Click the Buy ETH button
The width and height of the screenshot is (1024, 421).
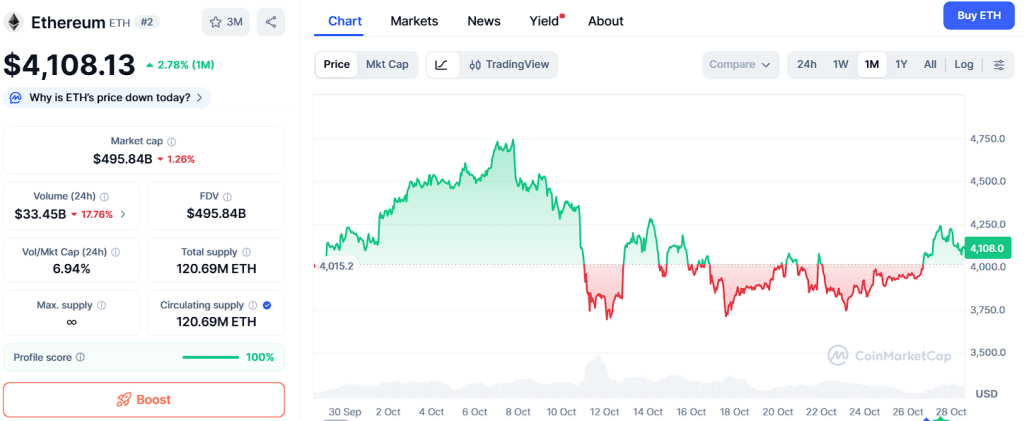pos(978,16)
